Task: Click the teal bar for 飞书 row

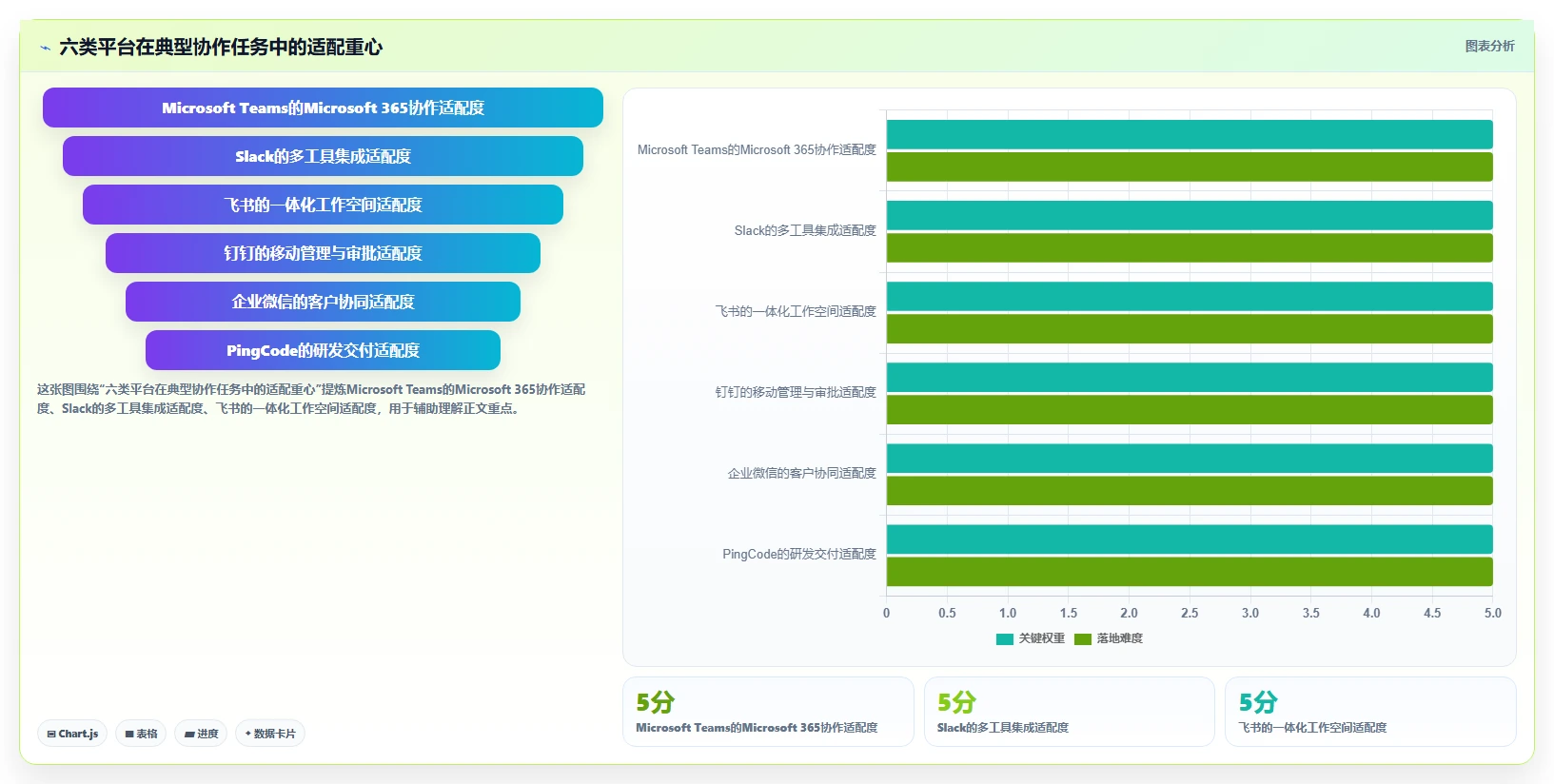Action: point(1190,296)
